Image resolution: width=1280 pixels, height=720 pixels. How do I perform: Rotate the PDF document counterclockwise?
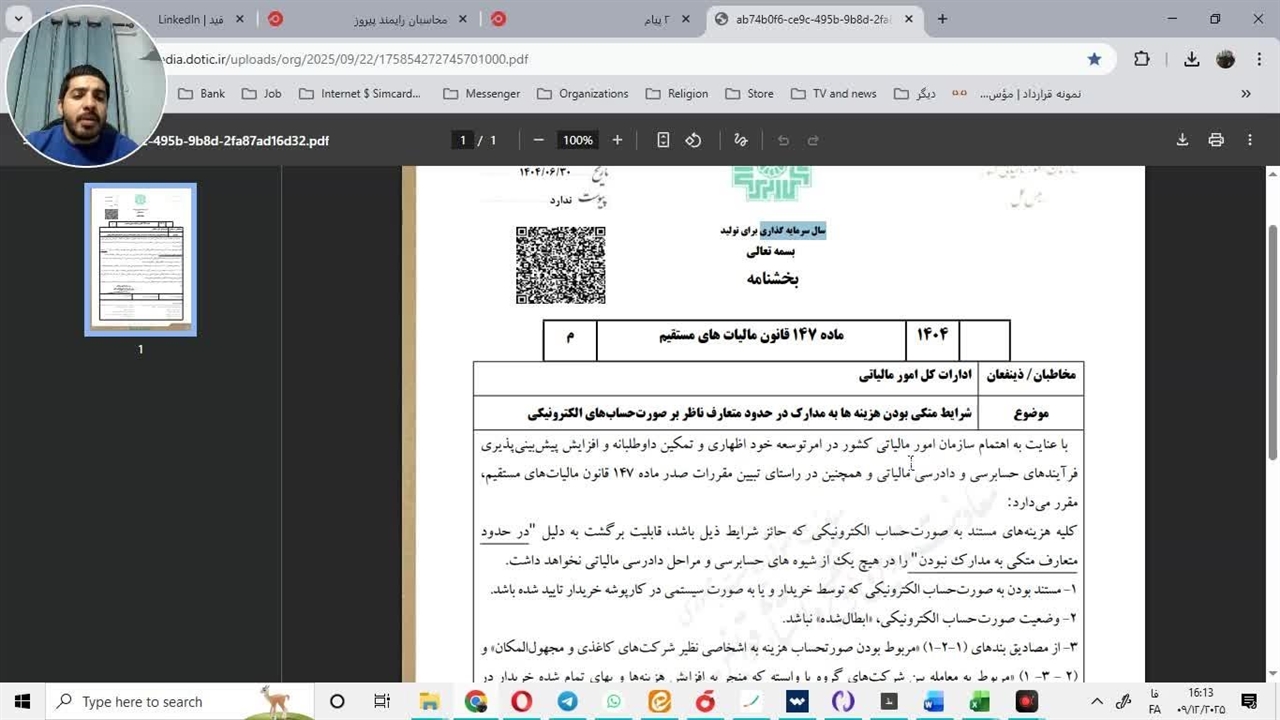tap(693, 140)
